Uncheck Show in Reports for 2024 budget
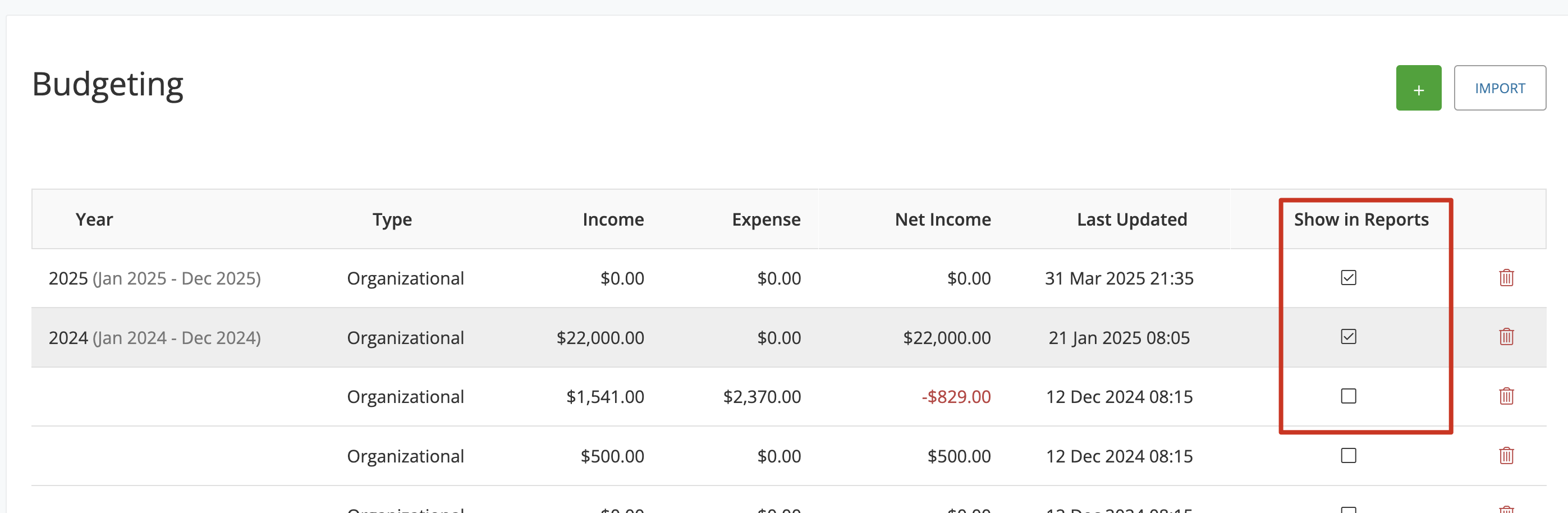The height and width of the screenshot is (513, 1568). 1348,337
